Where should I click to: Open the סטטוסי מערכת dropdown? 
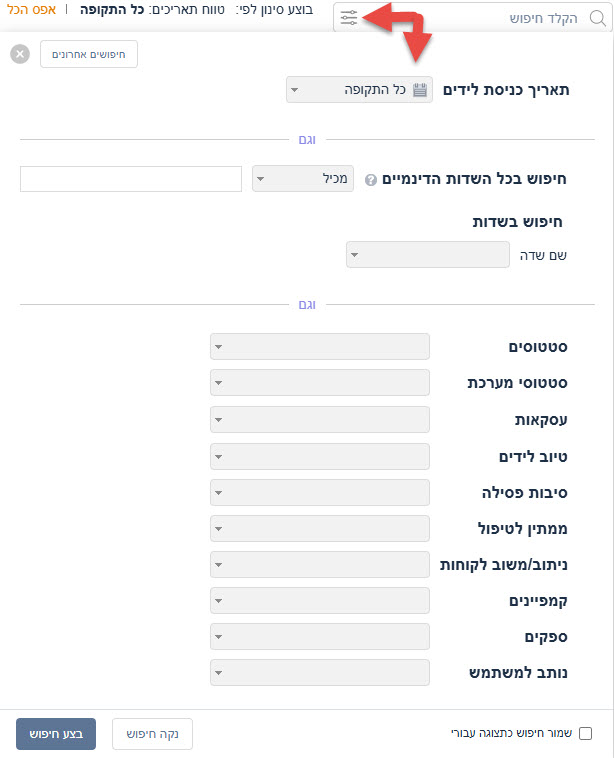pos(320,383)
